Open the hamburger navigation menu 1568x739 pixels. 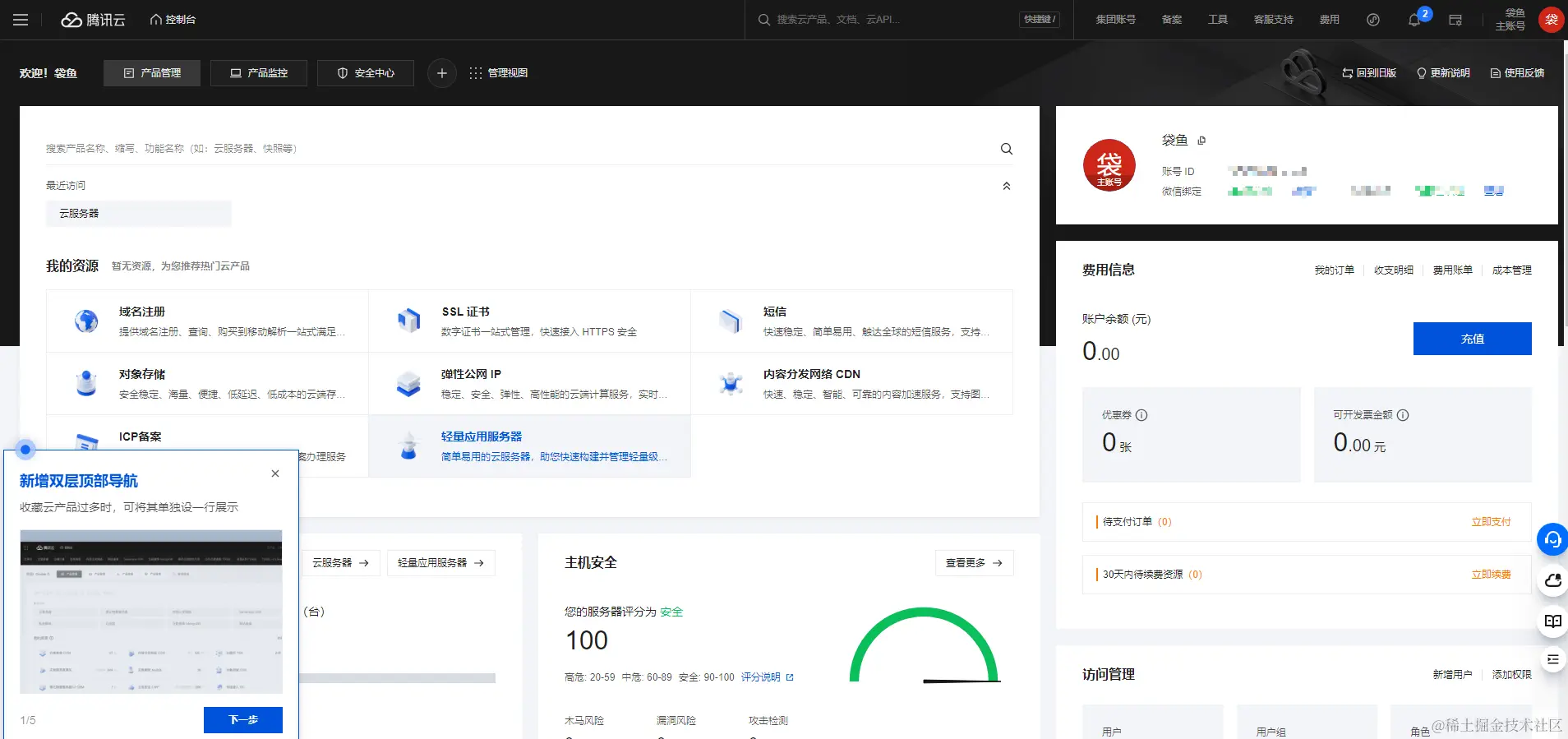pos(21,20)
